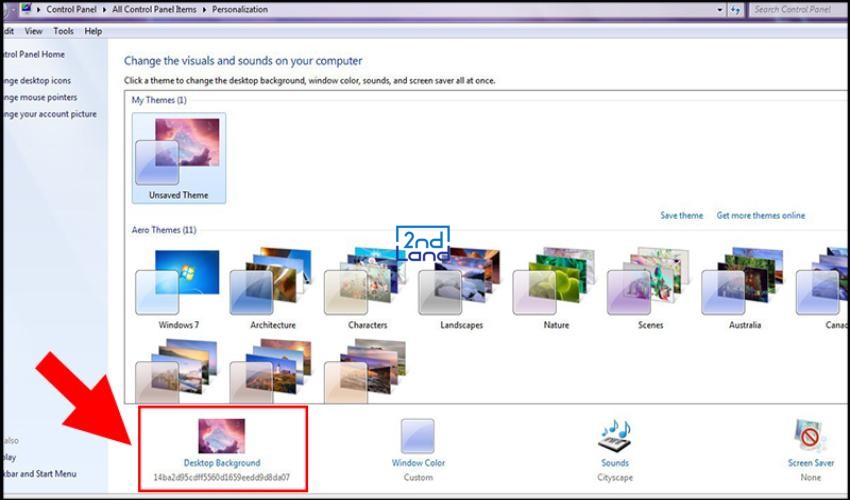Expand arrow after All Control Panel Items
This screenshot has width=850, height=500.
[x=204, y=10]
